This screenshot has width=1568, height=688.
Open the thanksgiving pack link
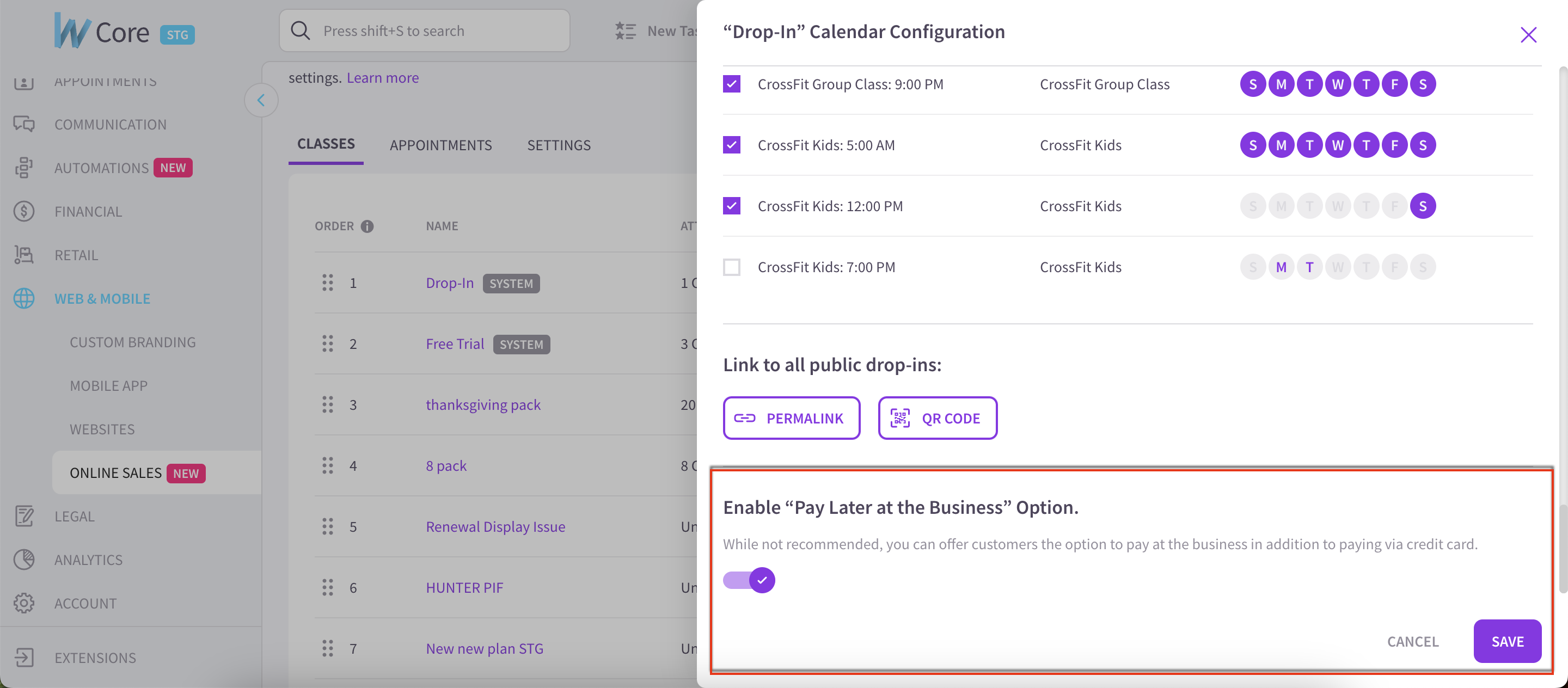(x=483, y=404)
